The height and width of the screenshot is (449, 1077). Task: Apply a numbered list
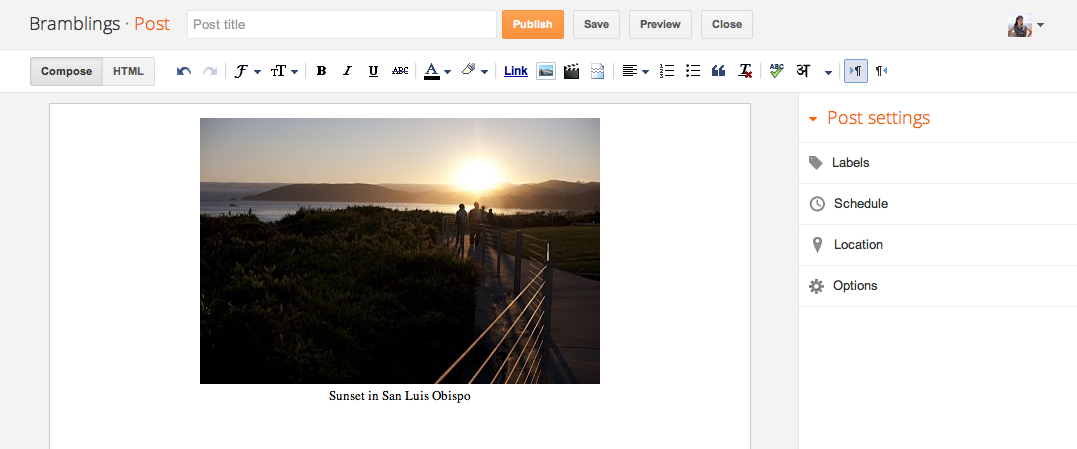pyautogui.click(x=668, y=71)
